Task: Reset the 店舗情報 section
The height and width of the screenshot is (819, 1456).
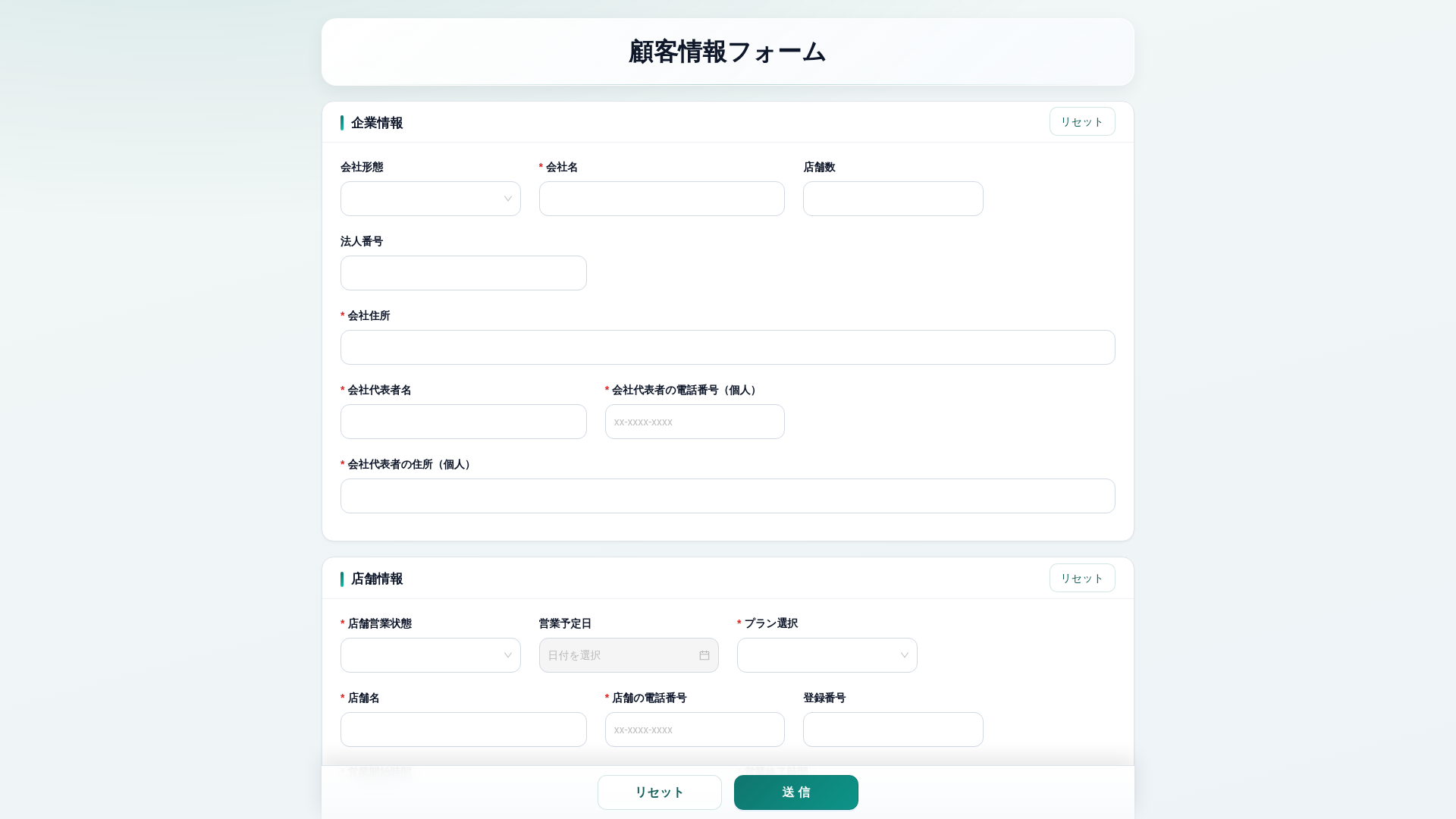Action: [1082, 578]
